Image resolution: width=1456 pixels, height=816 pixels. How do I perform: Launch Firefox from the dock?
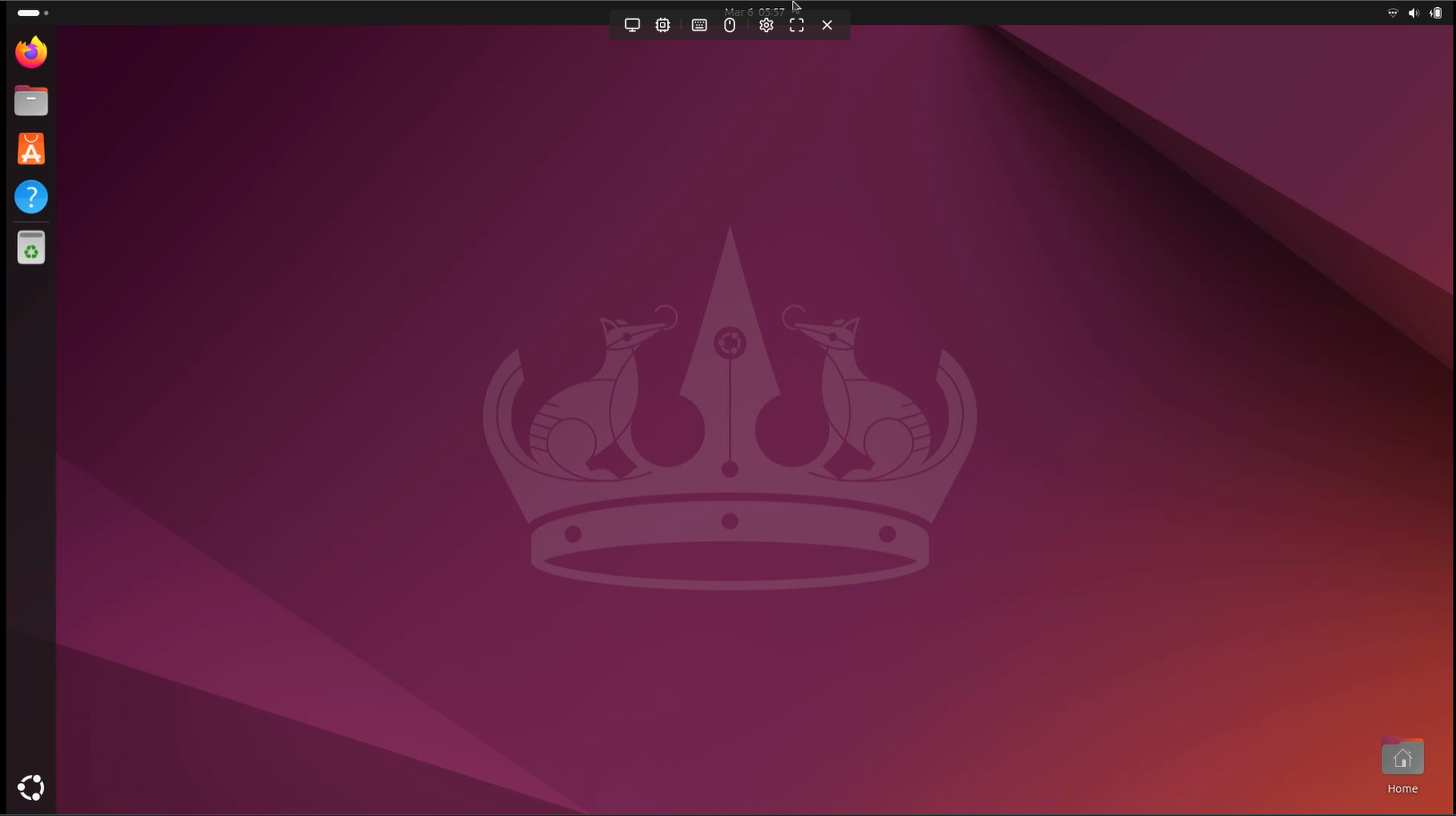[31, 53]
